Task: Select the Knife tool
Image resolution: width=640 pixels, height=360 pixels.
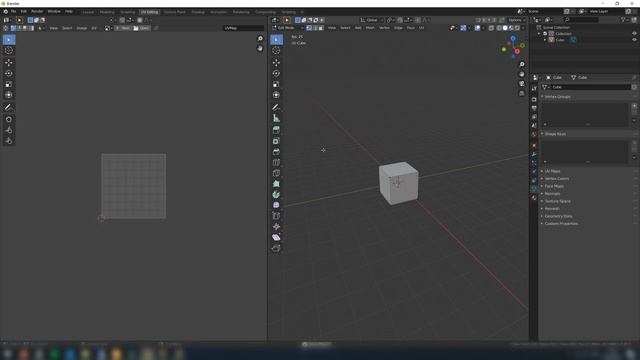Action: 276,173
